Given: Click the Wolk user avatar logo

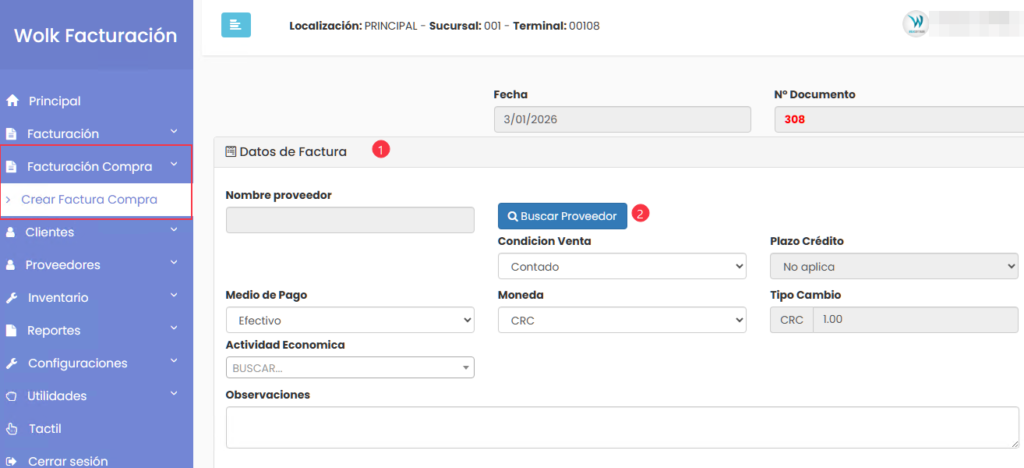Looking at the screenshot, I should pos(915,25).
